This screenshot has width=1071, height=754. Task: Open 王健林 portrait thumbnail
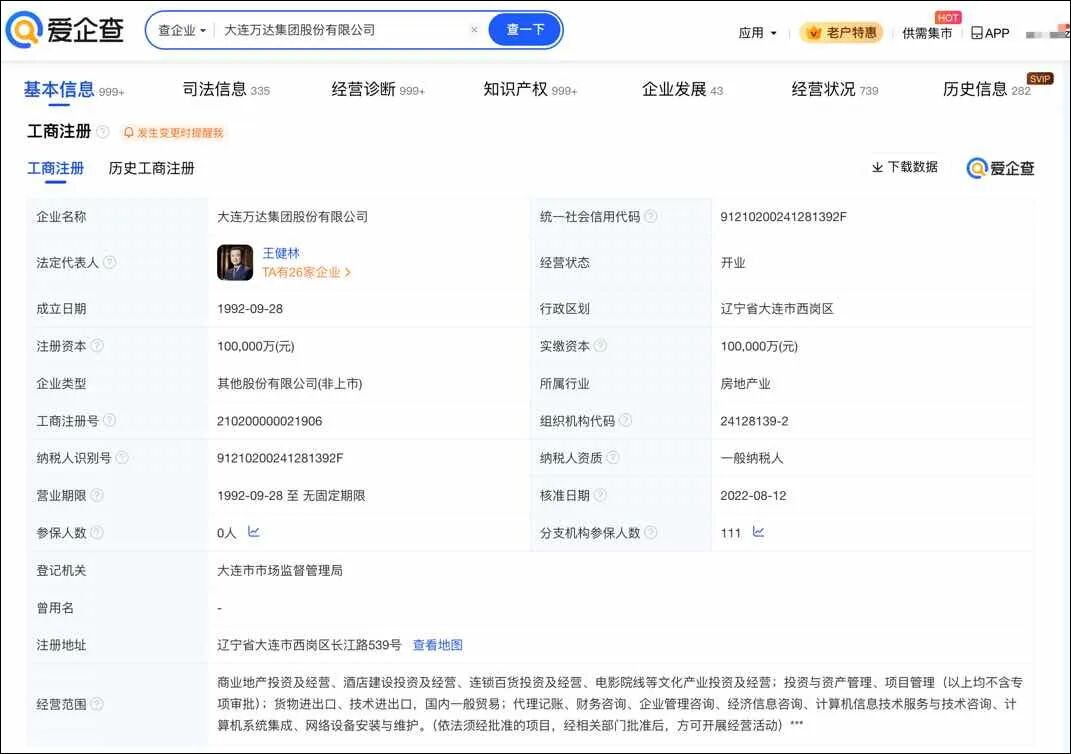235,262
